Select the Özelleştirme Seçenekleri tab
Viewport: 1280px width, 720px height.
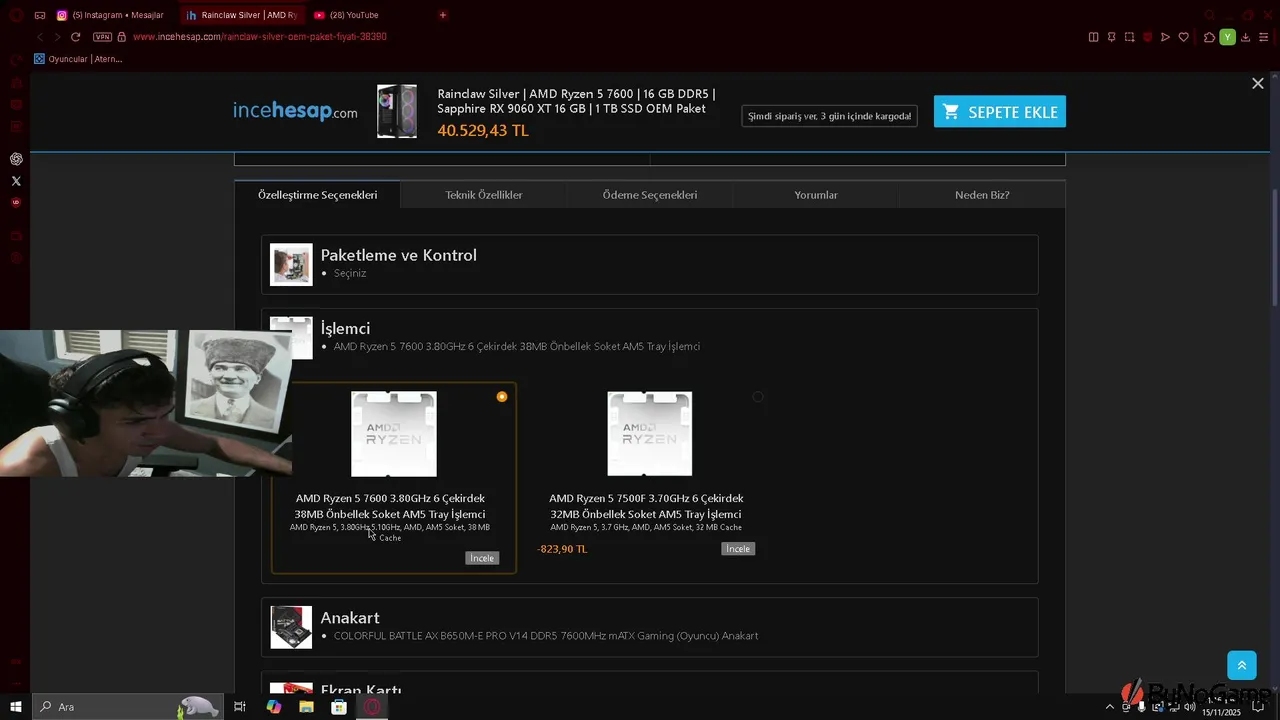[318, 195]
